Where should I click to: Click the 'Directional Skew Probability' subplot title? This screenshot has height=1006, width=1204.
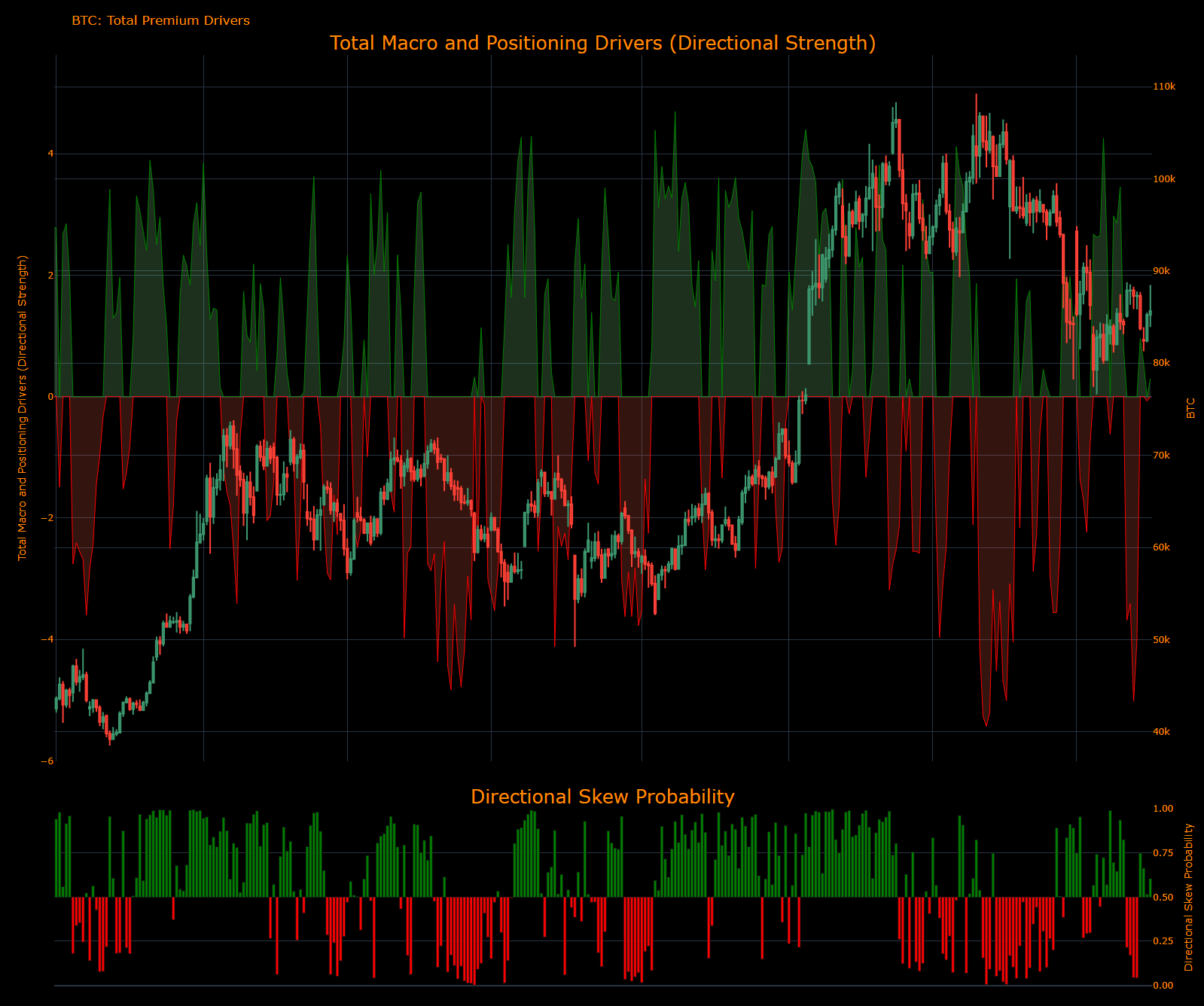click(602, 797)
